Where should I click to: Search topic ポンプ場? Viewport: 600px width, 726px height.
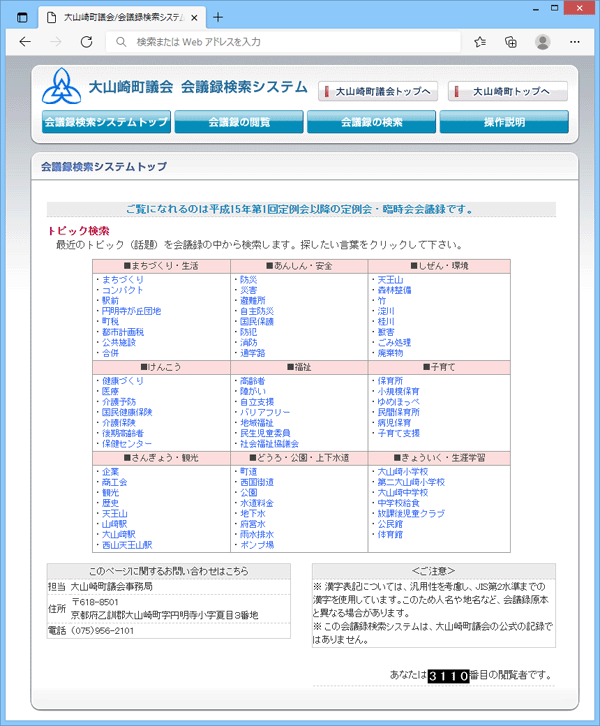click(256, 545)
